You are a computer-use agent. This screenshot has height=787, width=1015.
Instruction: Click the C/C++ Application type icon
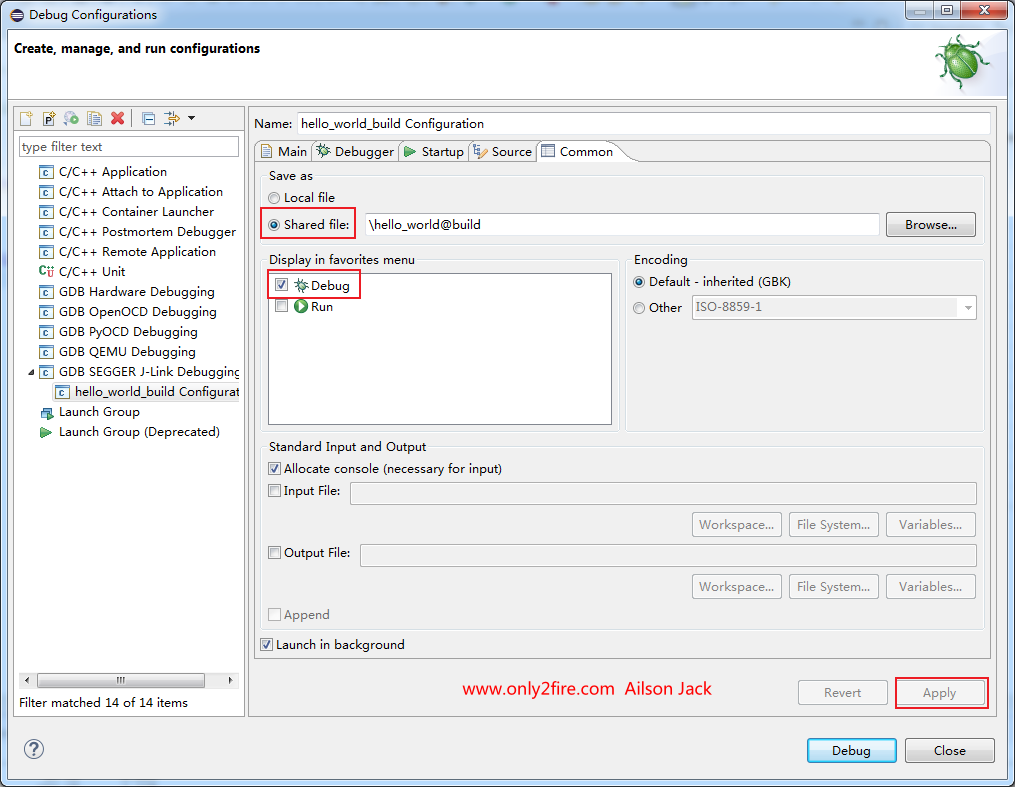click(46, 172)
